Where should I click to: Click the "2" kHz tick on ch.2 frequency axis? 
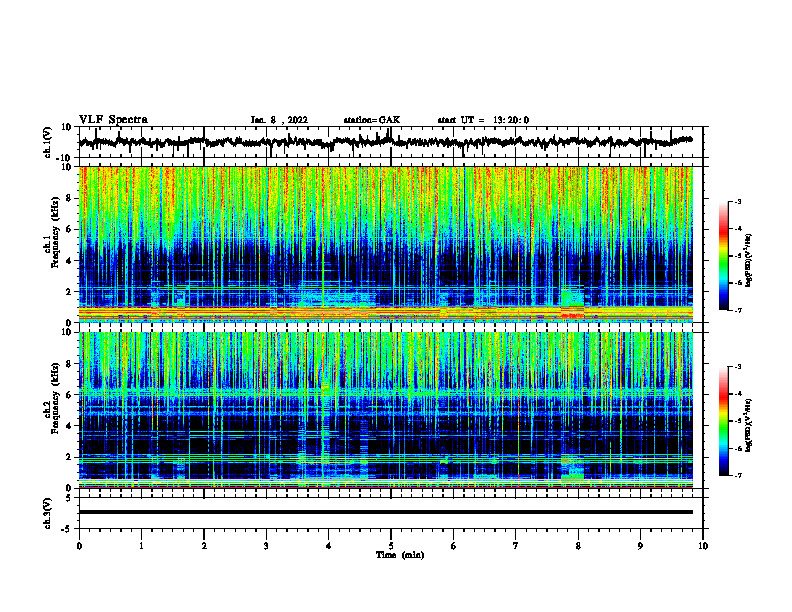[70, 457]
